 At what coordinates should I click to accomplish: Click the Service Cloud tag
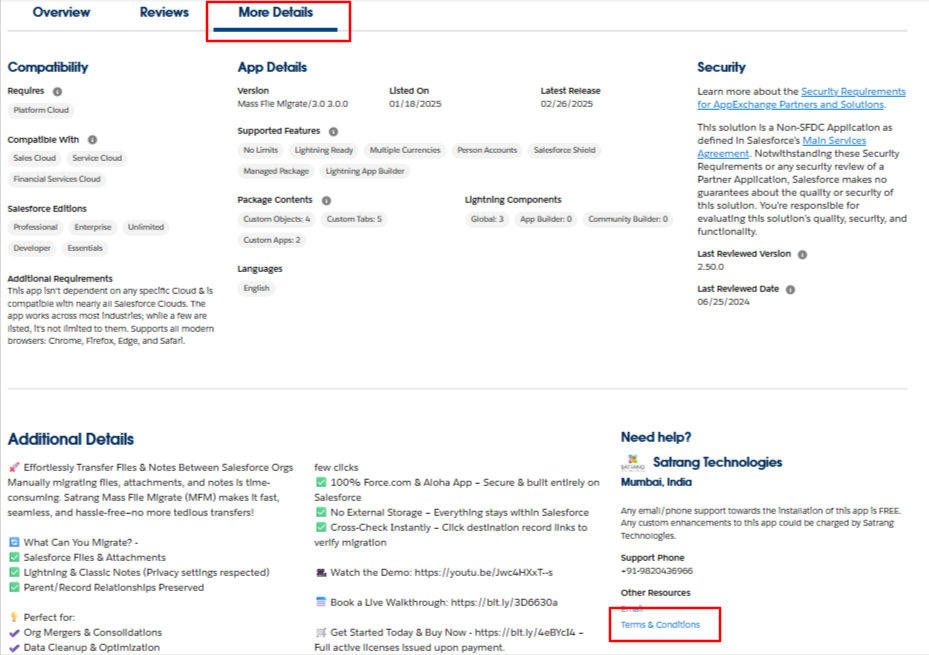(x=97, y=158)
